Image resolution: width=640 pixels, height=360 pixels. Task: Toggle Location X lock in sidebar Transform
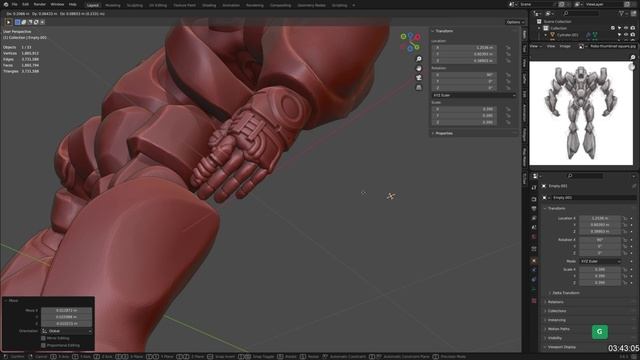(x=508, y=48)
